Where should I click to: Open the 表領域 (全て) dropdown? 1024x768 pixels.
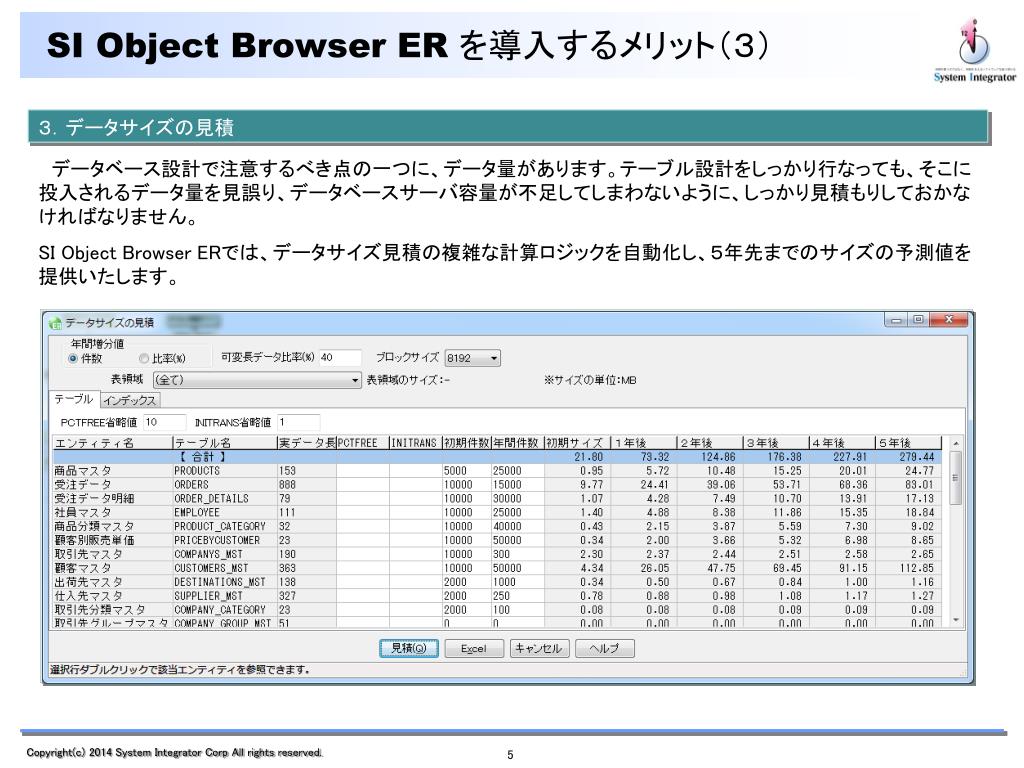(x=257, y=379)
